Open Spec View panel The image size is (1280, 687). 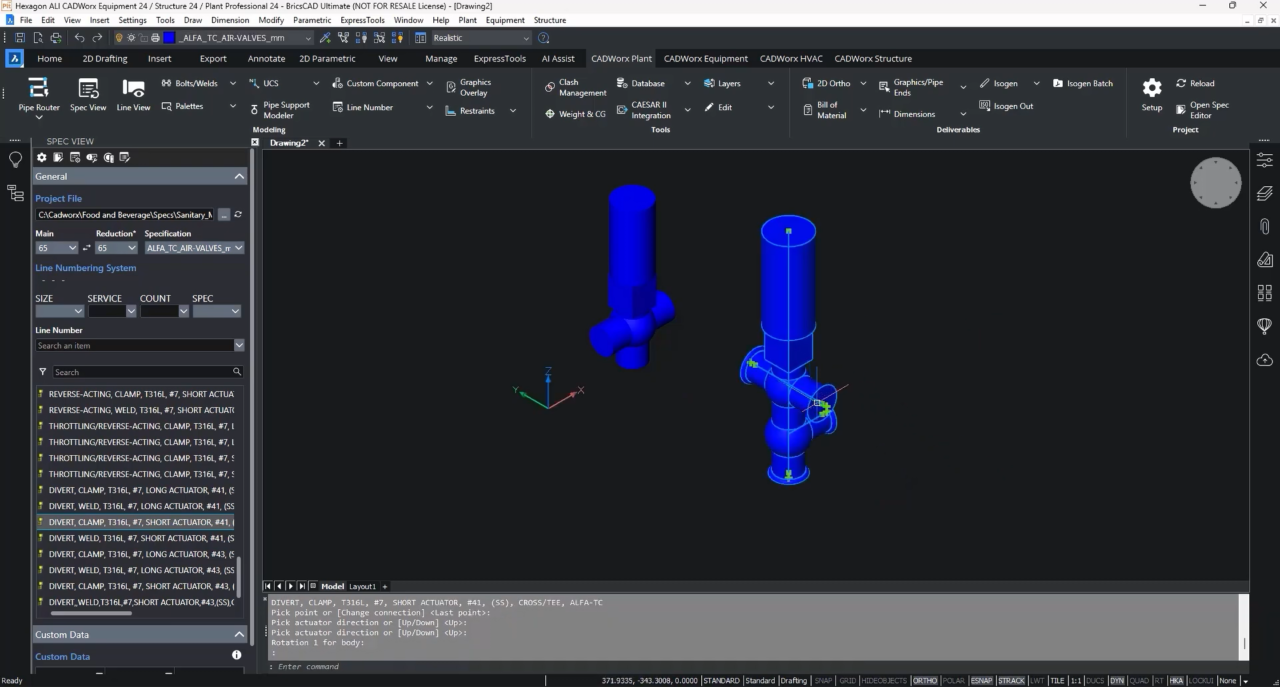[88, 94]
